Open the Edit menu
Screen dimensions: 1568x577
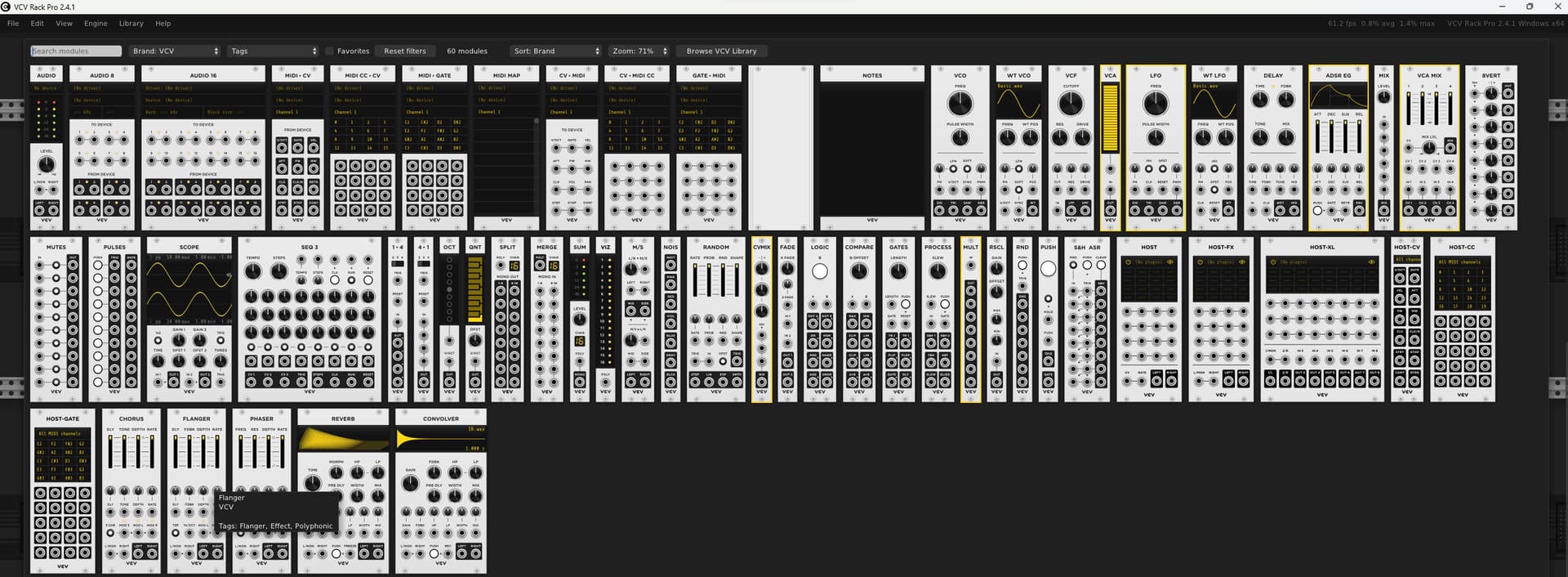(37, 24)
